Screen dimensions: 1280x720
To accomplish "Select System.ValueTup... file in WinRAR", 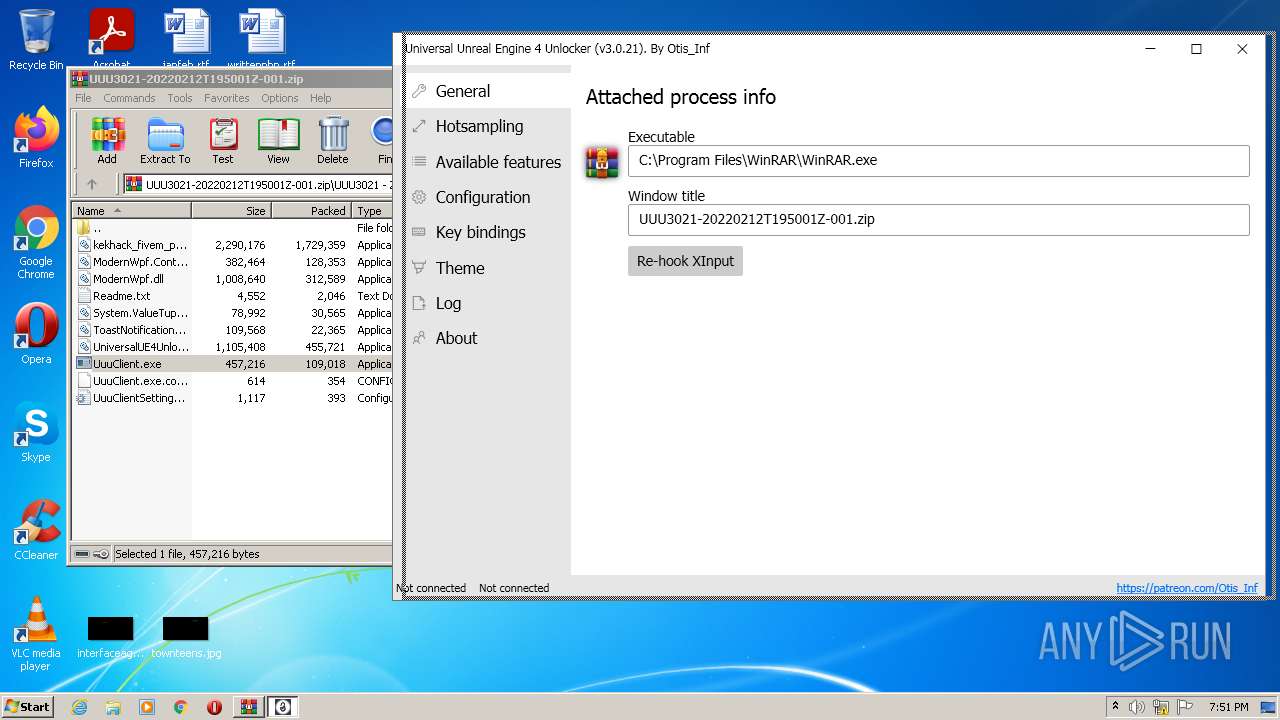I will (232, 313).
